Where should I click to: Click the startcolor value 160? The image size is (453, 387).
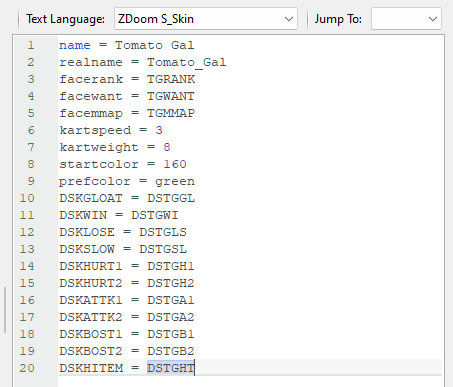click(175, 164)
